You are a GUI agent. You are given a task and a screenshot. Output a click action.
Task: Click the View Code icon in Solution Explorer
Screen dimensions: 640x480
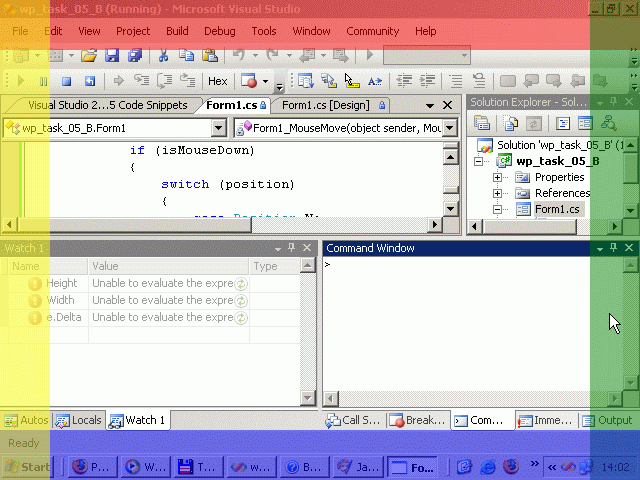(563, 122)
